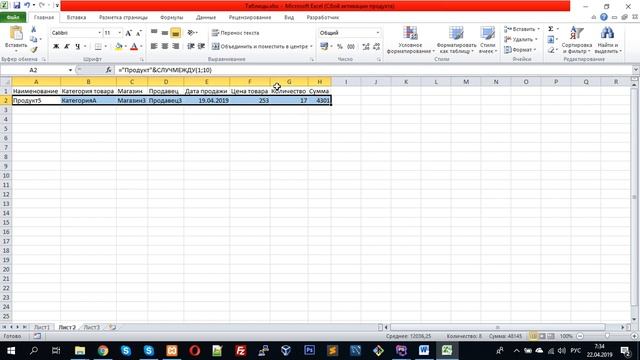
Task: Open Conditional Formatting (Условное форматирование)
Action: [x=410, y=40]
